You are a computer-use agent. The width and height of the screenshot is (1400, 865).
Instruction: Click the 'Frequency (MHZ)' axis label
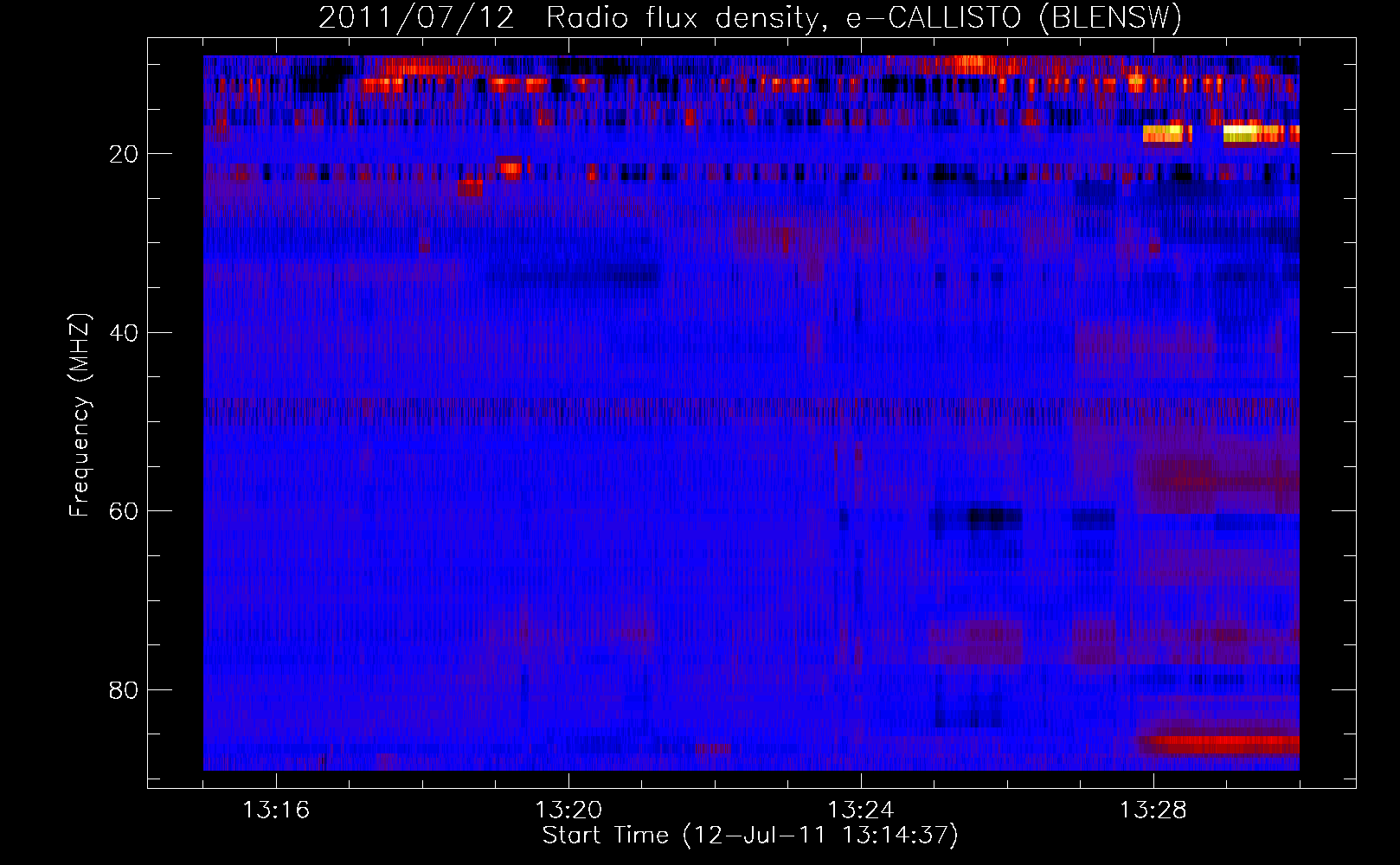80,415
